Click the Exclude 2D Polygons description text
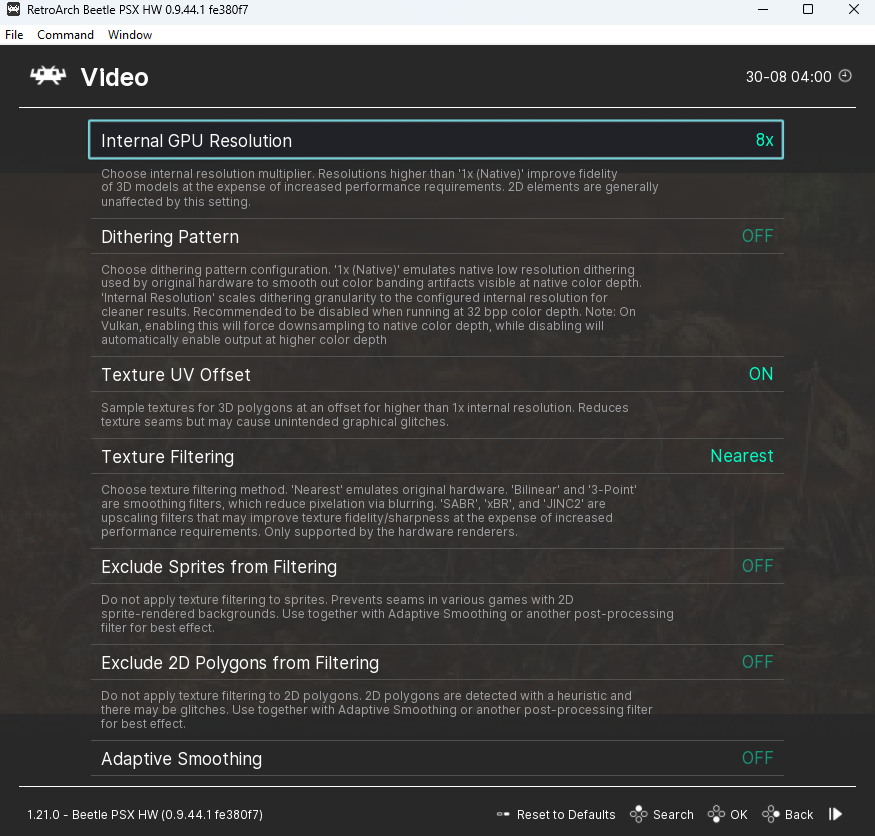Viewport: 875px width, 836px height. 377,710
